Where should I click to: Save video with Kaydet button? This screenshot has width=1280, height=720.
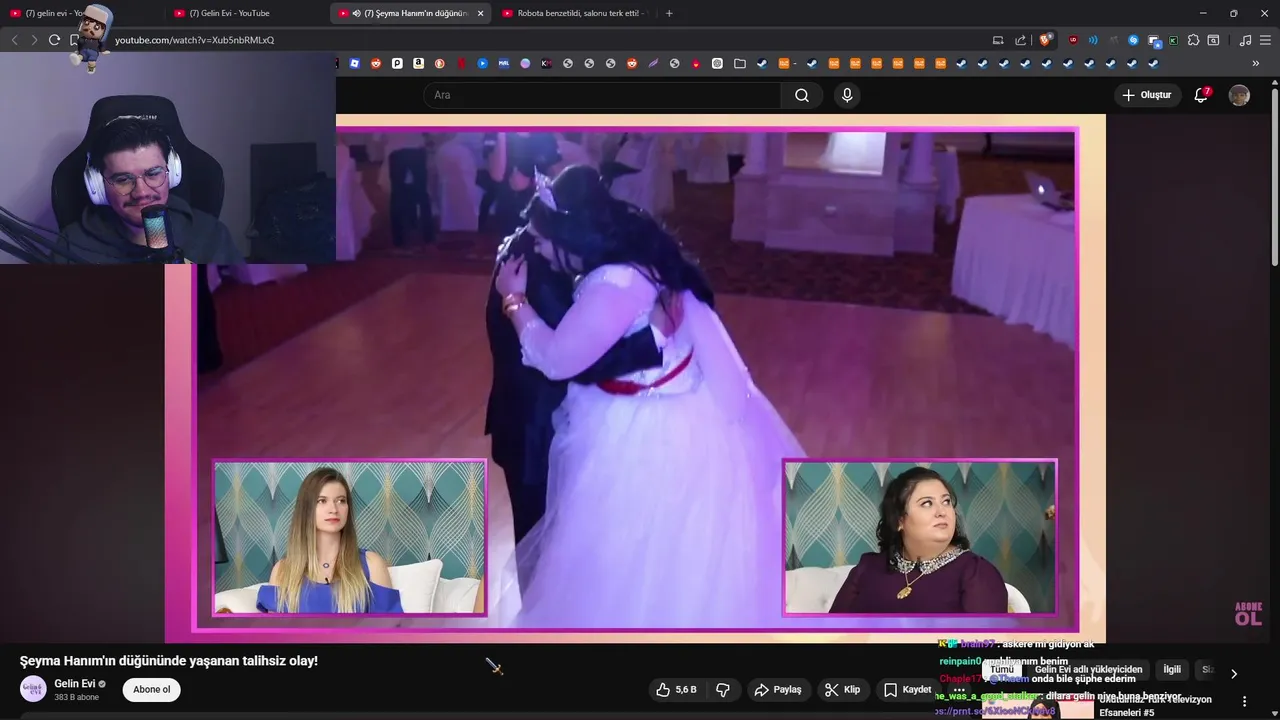908,689
